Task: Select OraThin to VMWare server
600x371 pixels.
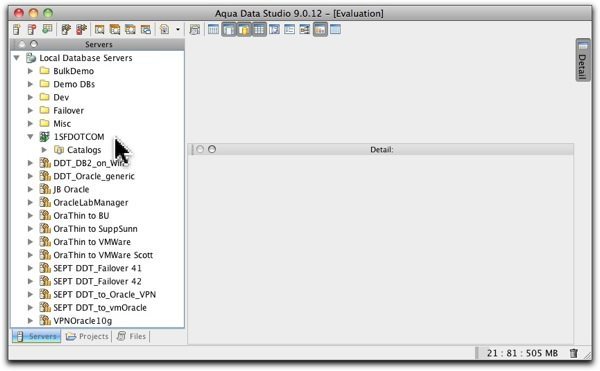Action: (92, 242)
